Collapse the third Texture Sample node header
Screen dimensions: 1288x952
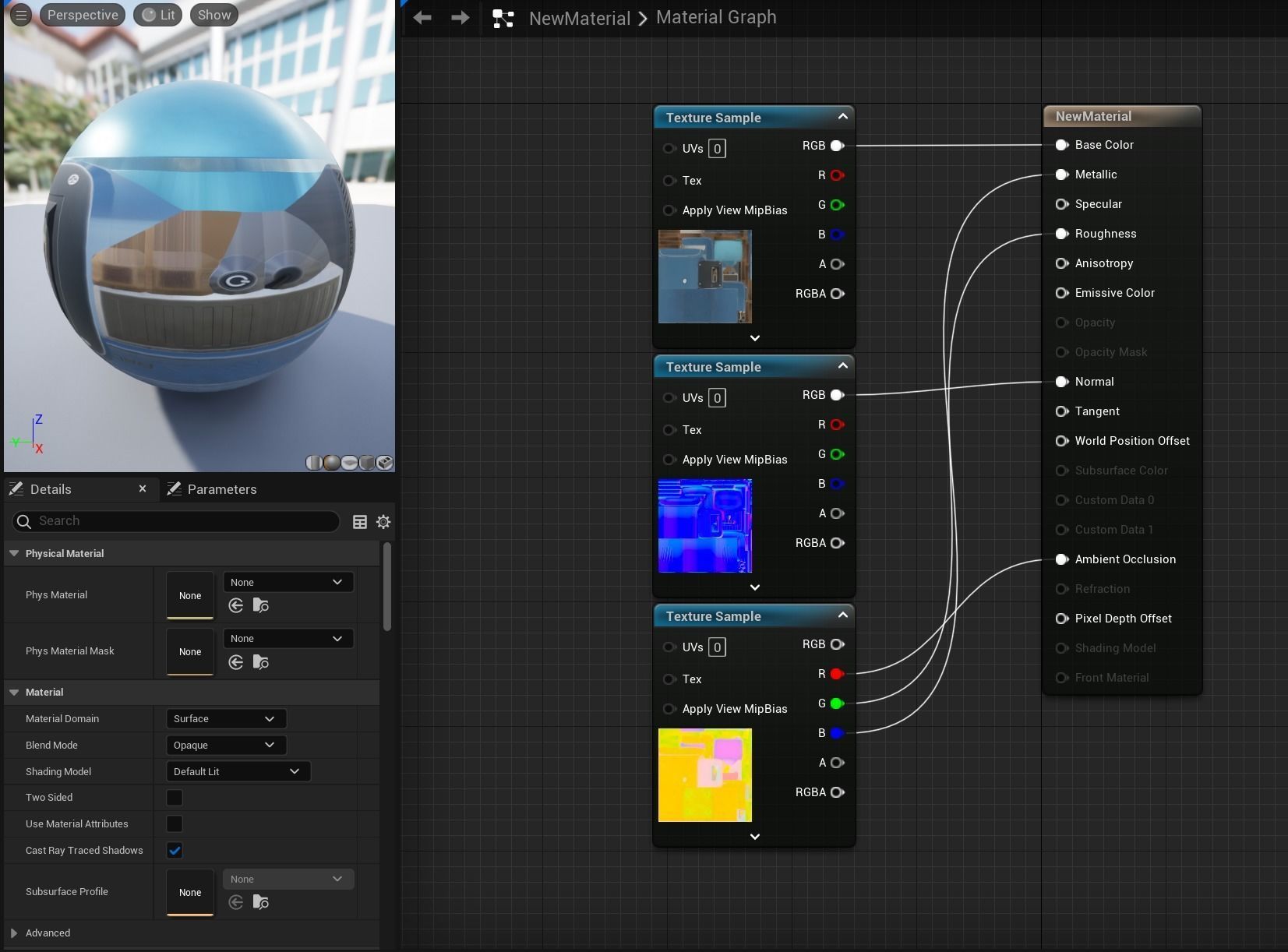pyautogui.click(x=842, y=615)
